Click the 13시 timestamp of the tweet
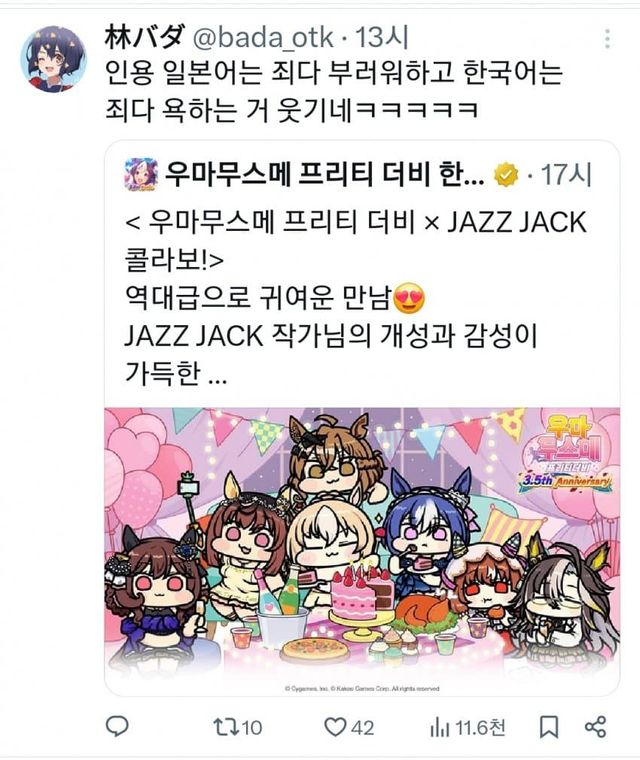The width and height of the screenshot is (640, 760). [x=382, y=37]
